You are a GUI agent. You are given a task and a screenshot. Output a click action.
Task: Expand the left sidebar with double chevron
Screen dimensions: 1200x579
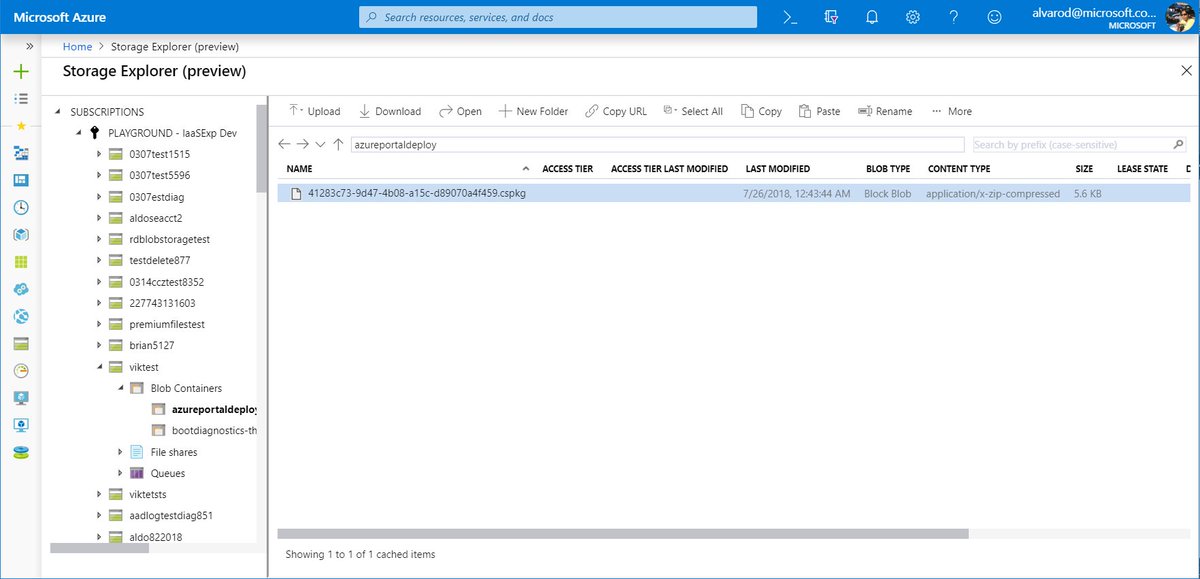click(x=29, y=46)
